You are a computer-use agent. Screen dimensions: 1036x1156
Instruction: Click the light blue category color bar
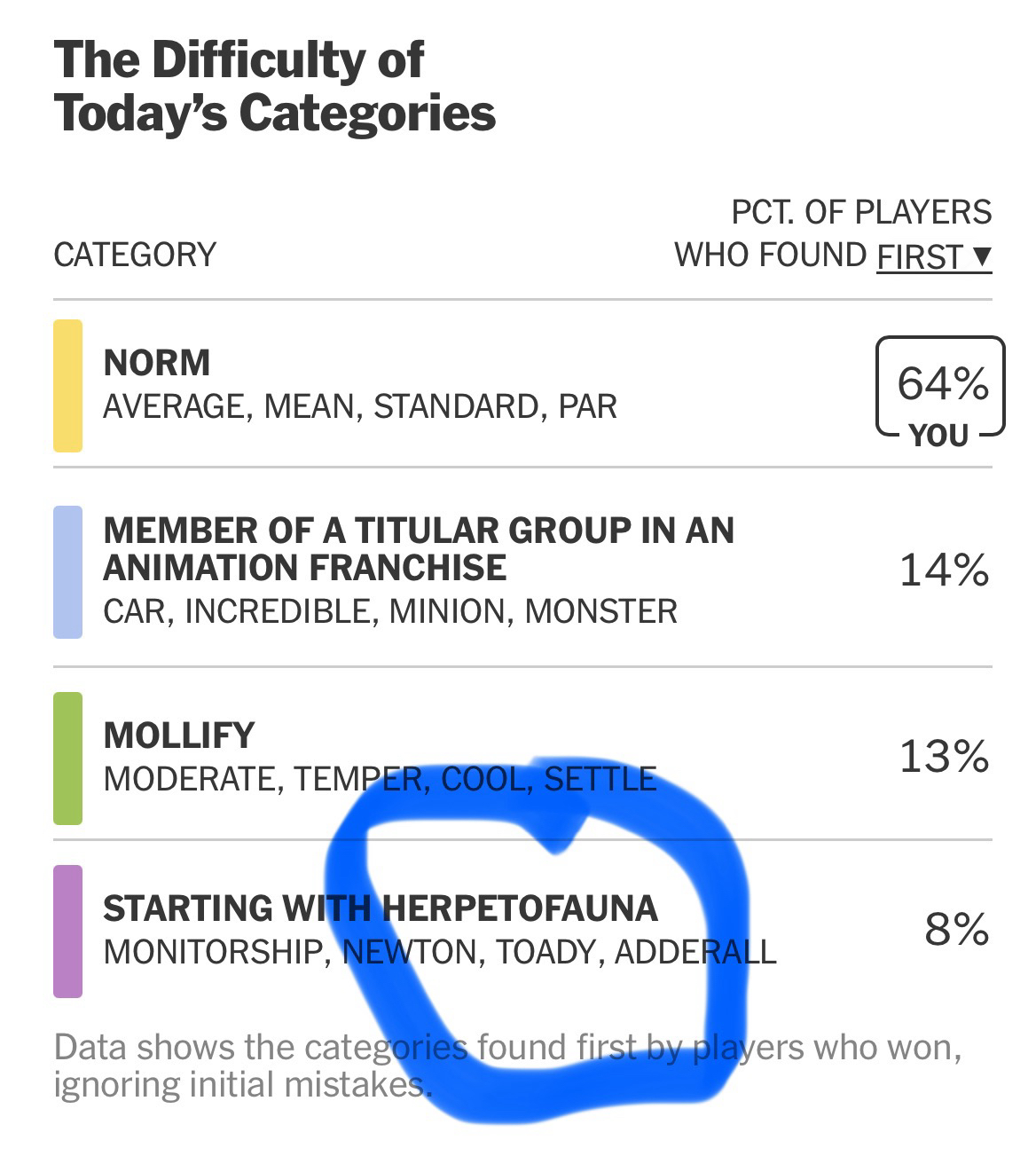(x=68, y=572)
